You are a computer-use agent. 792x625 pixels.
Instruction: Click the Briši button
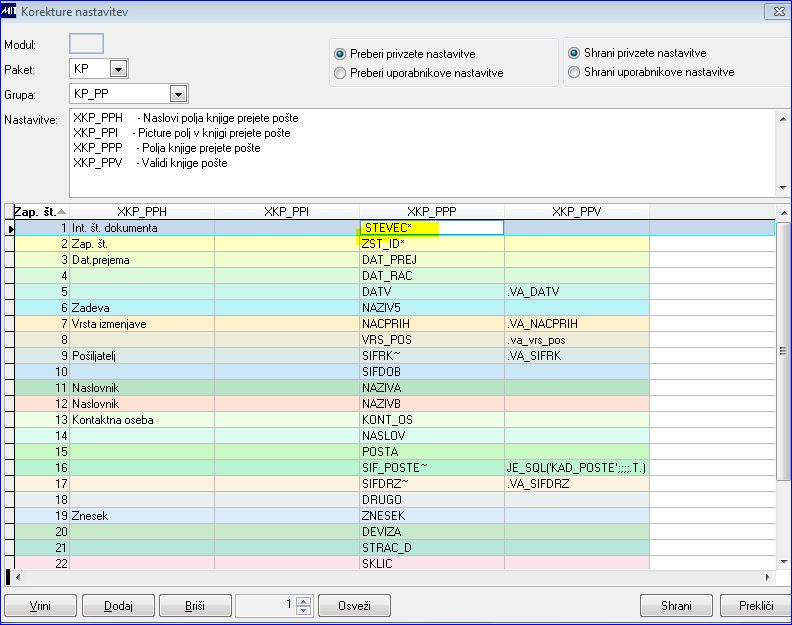[x=193, y=606]
